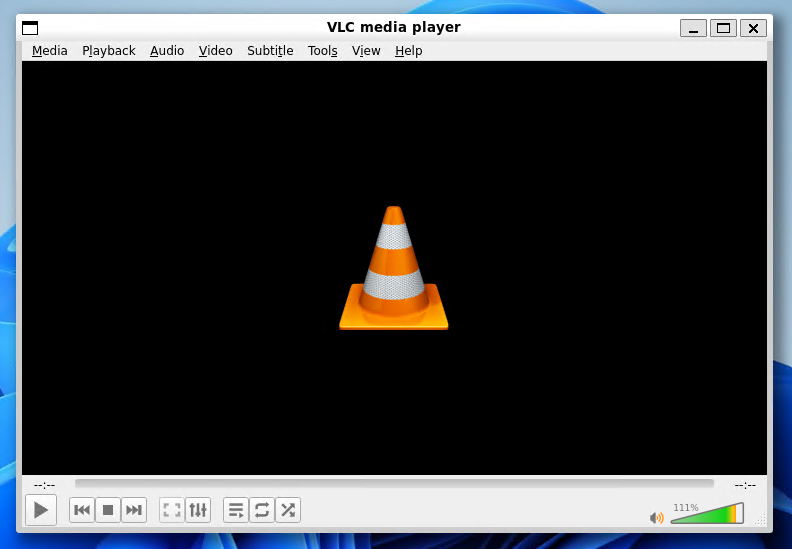Open the Tools menu
The height and width of the screenshot is (549, 792).
[x=322, y=51]
